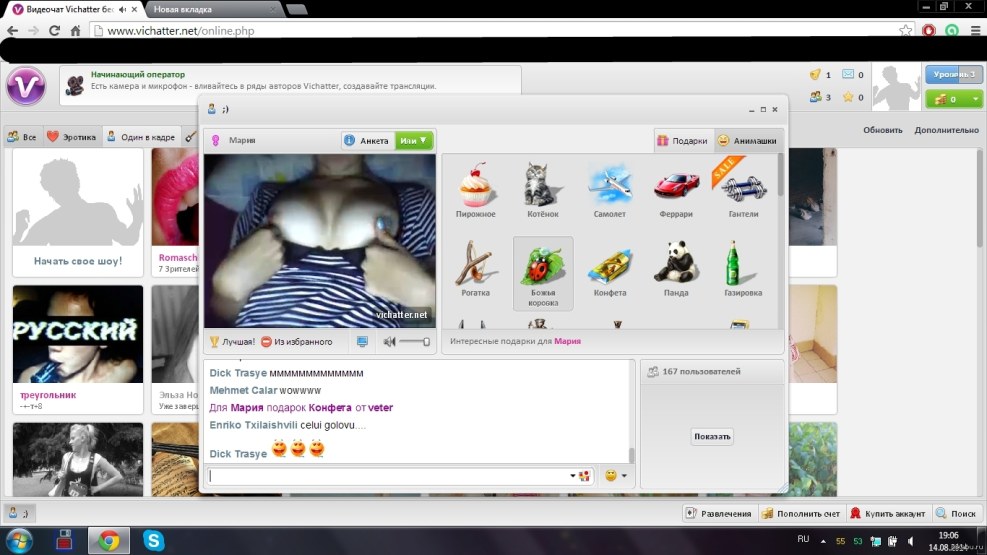Switch to the Новая вкладка browser tab
This screenshot has width=987, height=555.
coord(212,9)
